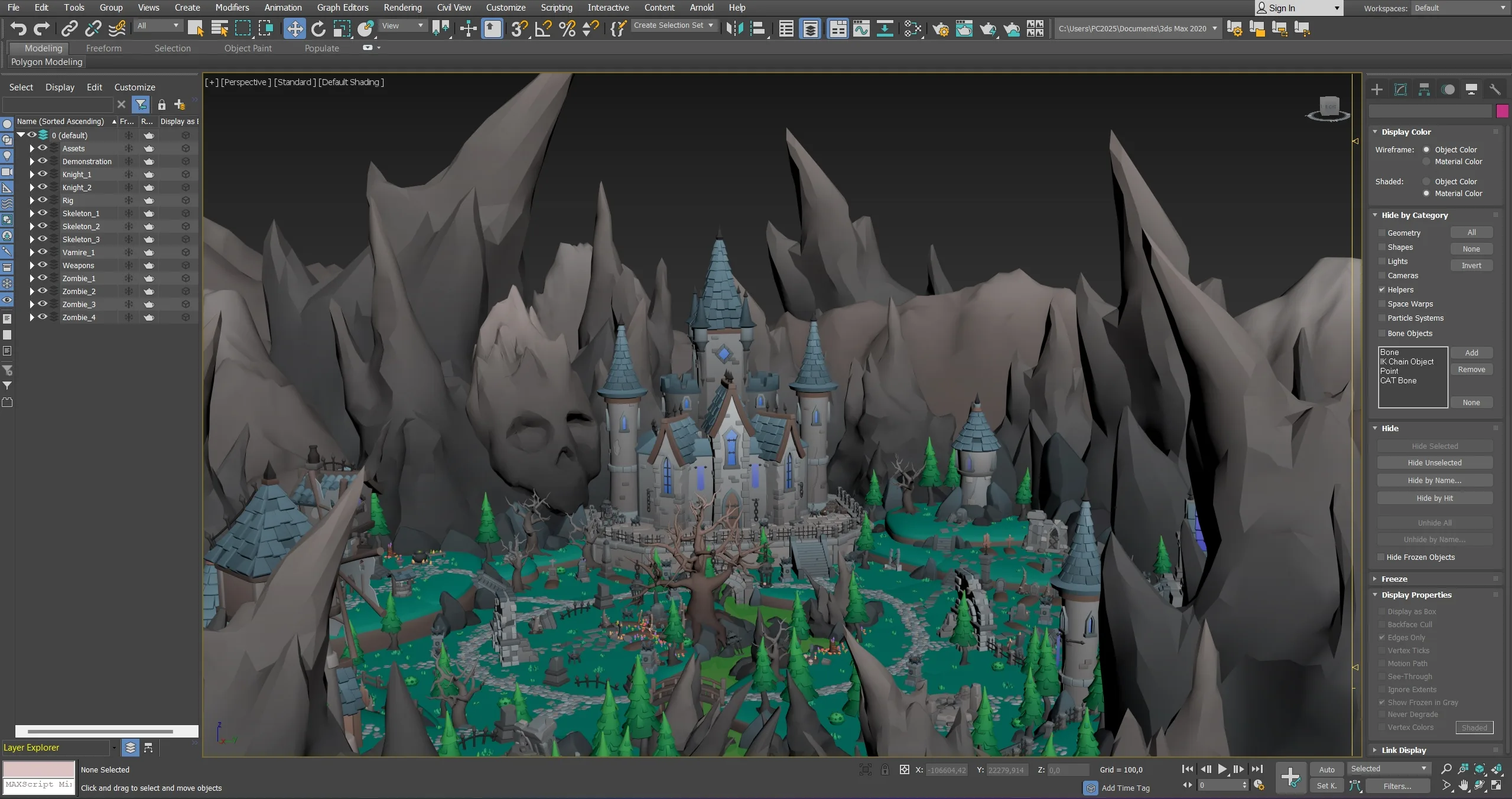Screen dimensions: 1512x799
Task: Switch to Display command panel tab
Action: coord(1471,89)
